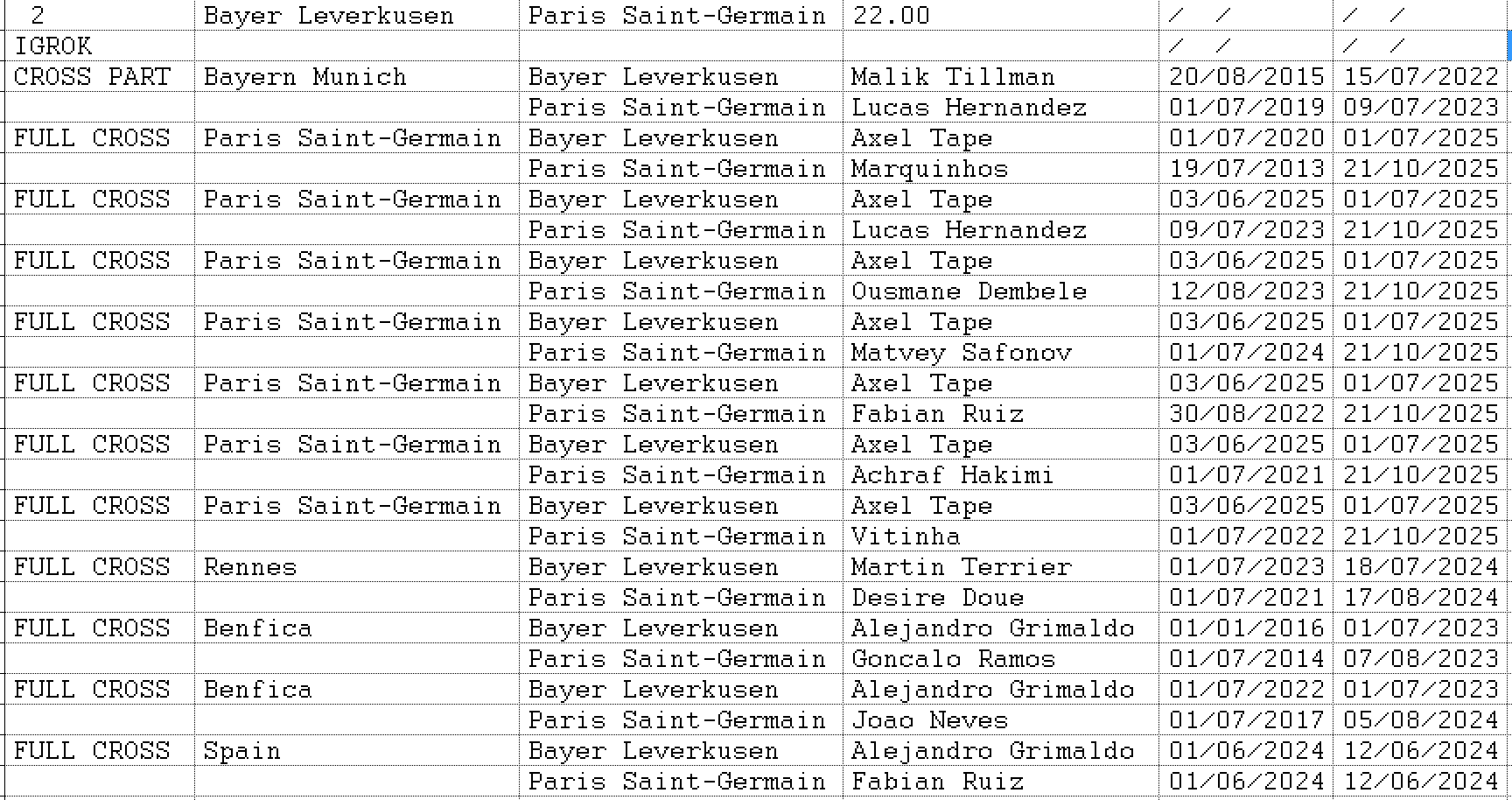Click the Goncalo Ramos cell

click(1001, 658)
